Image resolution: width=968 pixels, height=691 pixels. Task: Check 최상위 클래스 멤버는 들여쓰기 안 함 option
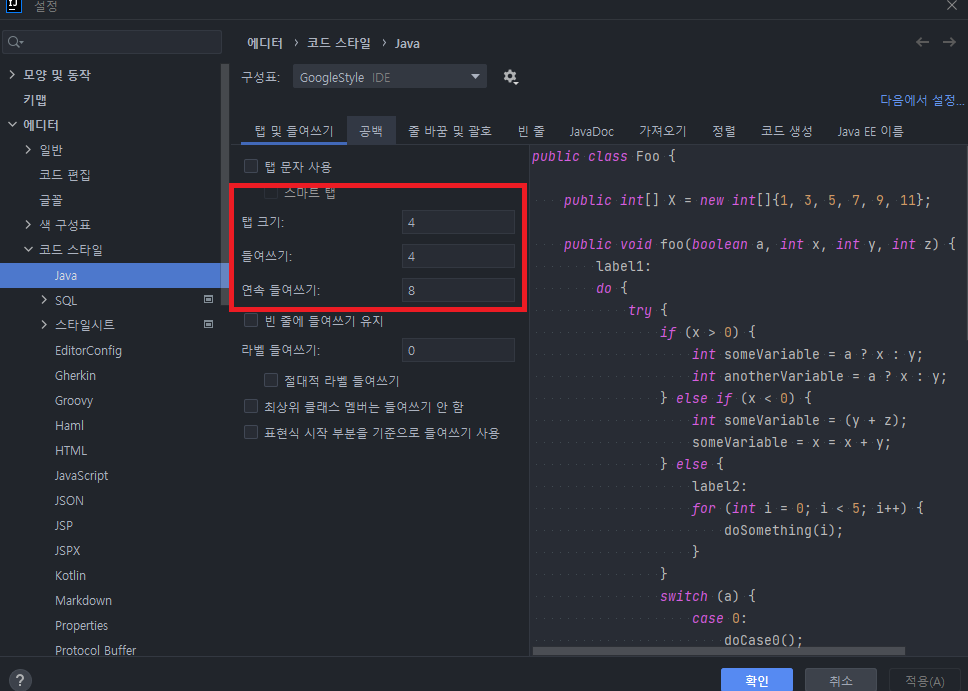point(250,406)
